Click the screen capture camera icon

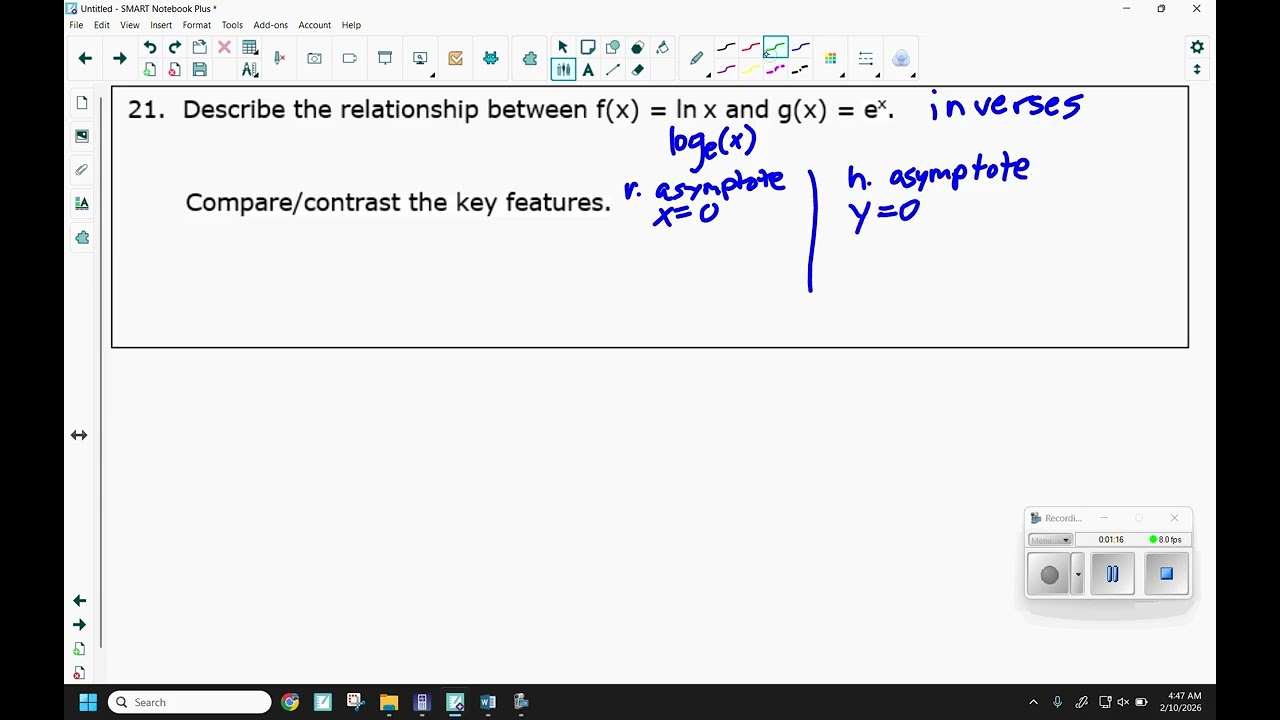[315, 59]
